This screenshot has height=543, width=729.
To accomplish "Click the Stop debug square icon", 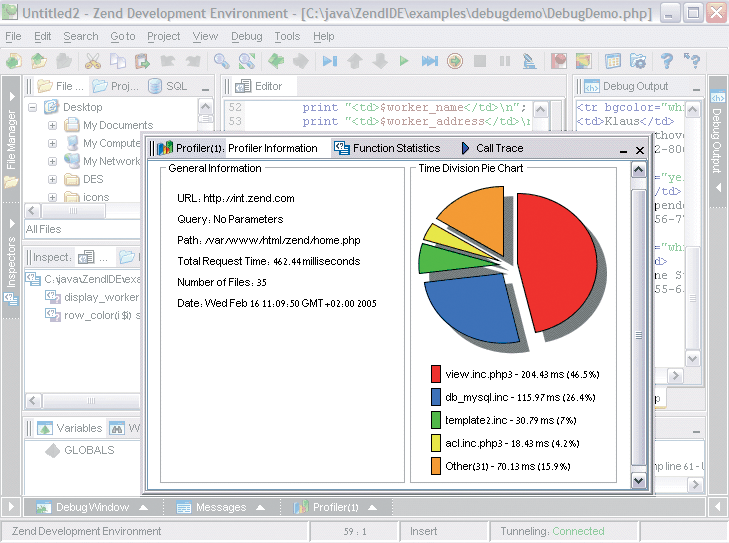I will (x=480, y=61).
